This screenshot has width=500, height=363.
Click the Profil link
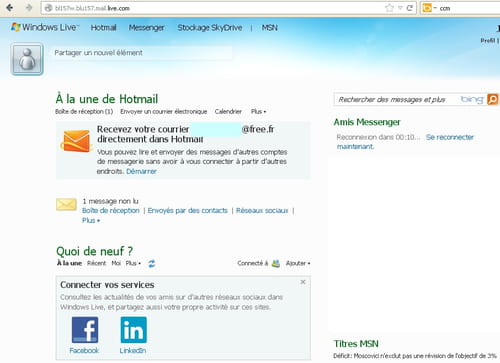click(488, 40)
